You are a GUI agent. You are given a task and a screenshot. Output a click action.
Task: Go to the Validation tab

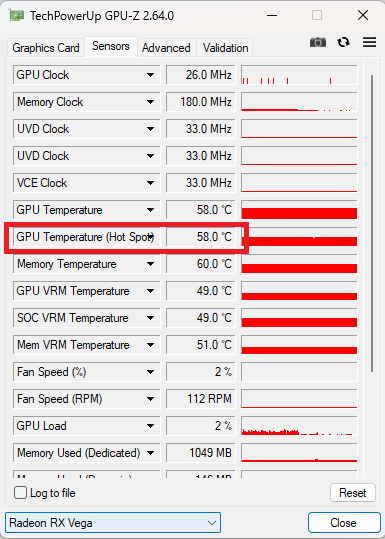click(x=226, y=48)
